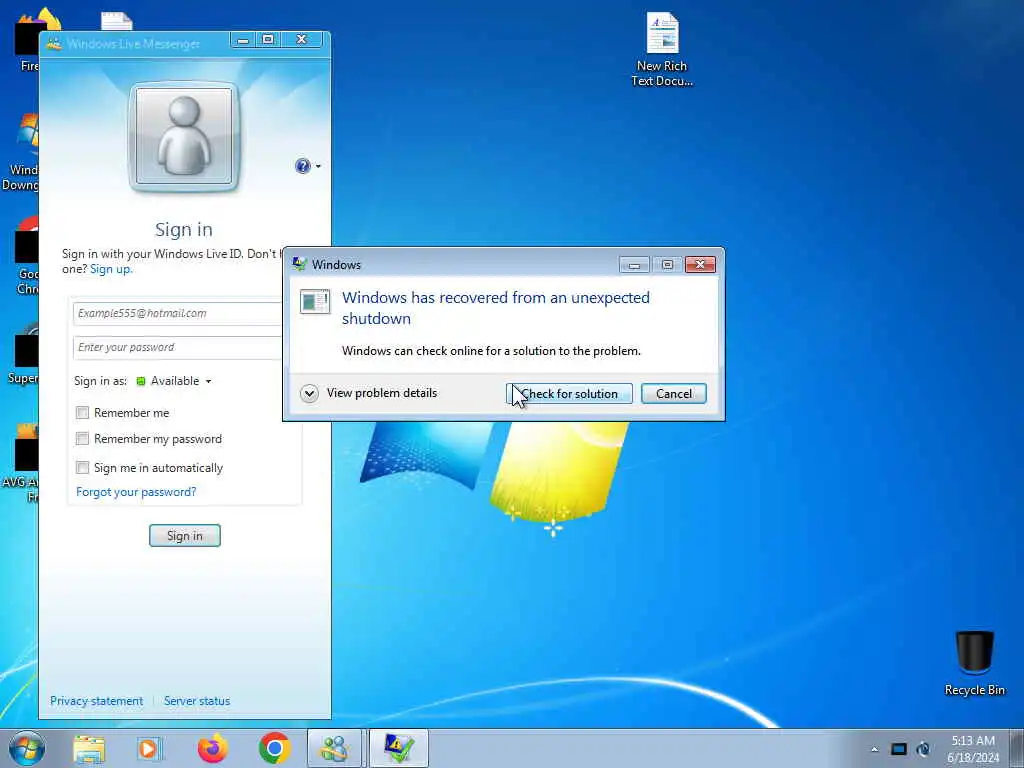Click the Messenger profile picture
Screen dimensions: 1024x768
click(x=184, y=137)
